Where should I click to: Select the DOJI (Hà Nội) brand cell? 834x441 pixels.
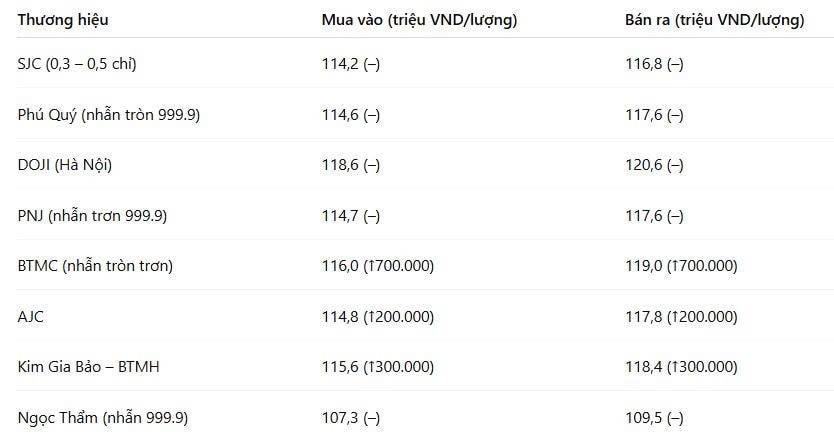[65, 165]
